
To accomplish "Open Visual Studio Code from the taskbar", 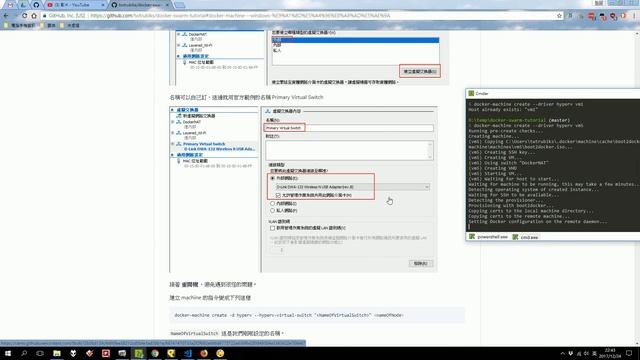I will 188,353.
